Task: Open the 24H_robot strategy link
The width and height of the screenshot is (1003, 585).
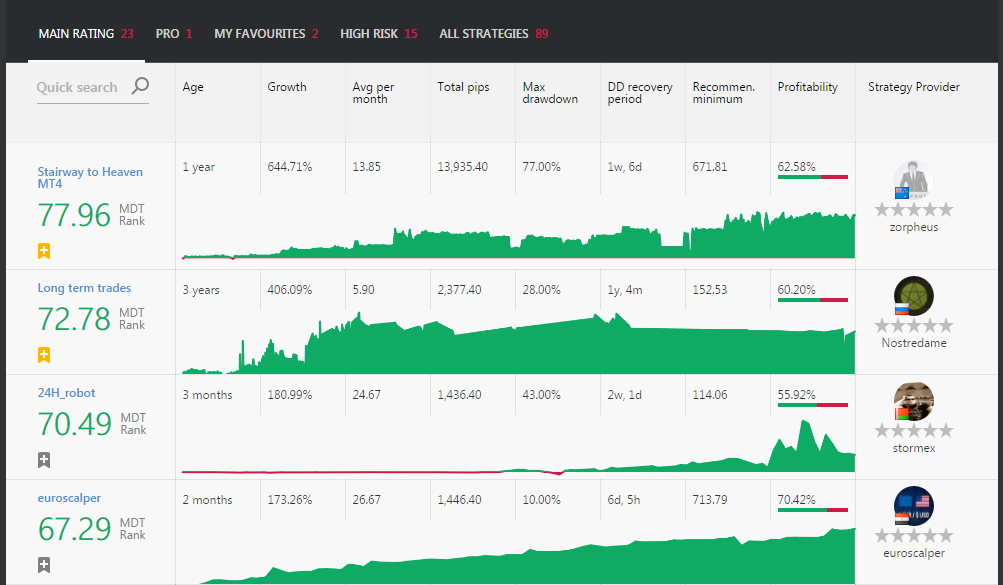Action: point(67,393)
